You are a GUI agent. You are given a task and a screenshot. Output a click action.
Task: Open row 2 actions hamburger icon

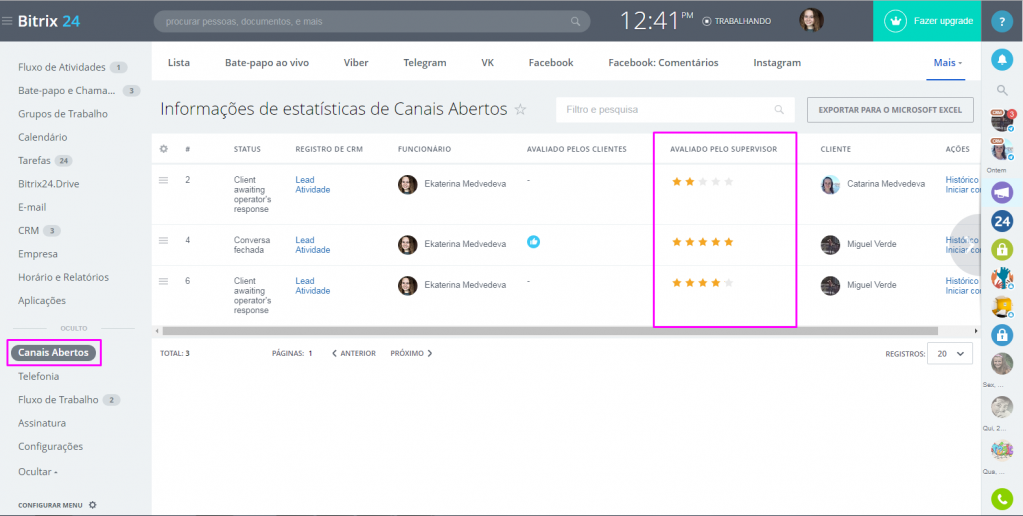point(164,180)
